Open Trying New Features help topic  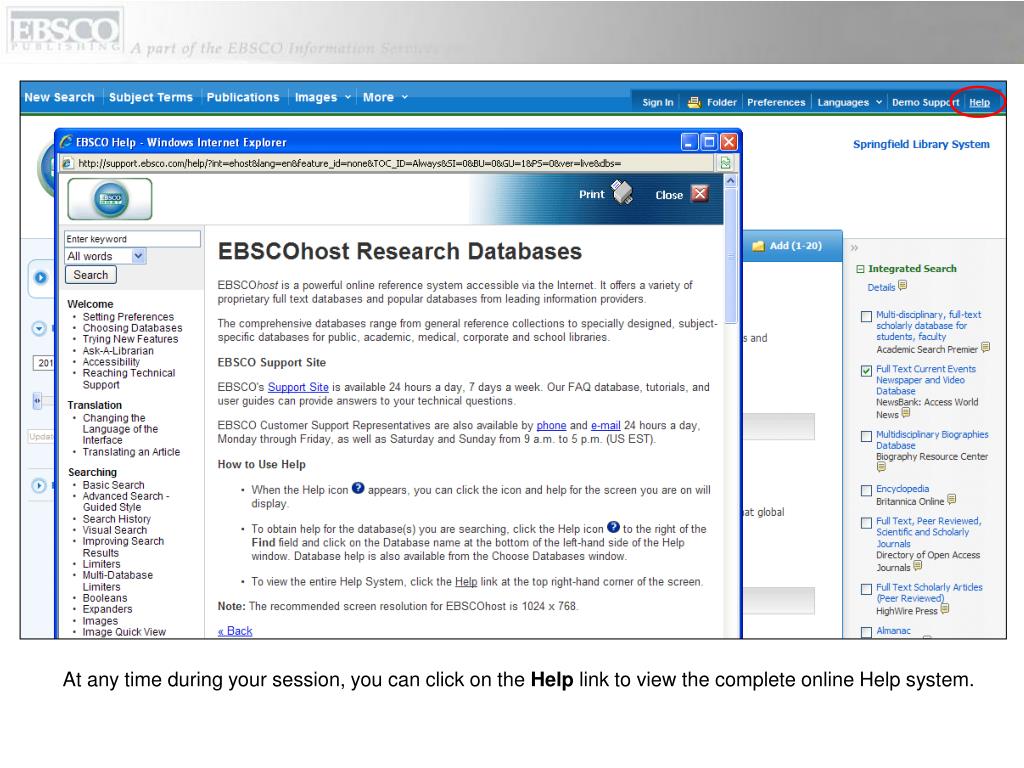[130, 339]
